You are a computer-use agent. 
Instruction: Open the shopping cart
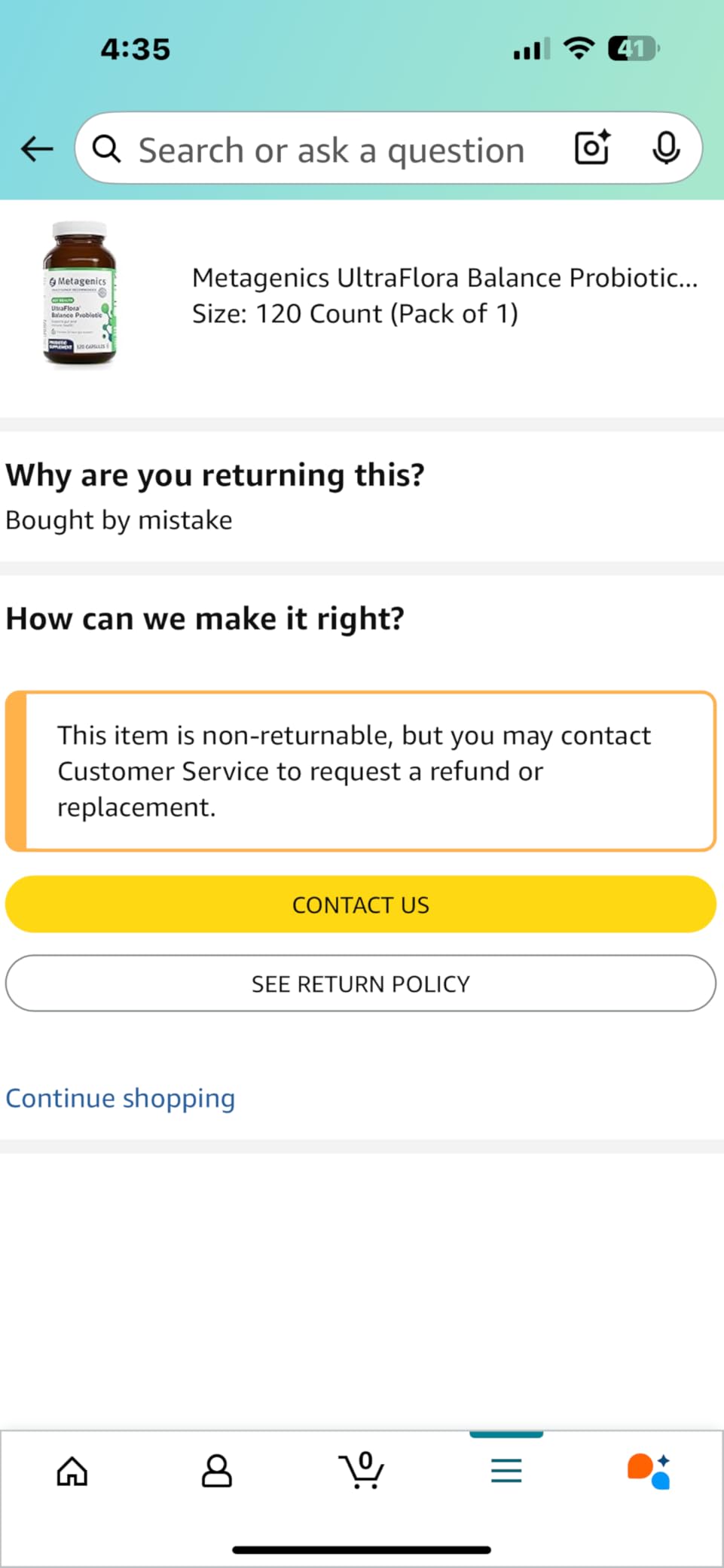[x=362, y=1470]
